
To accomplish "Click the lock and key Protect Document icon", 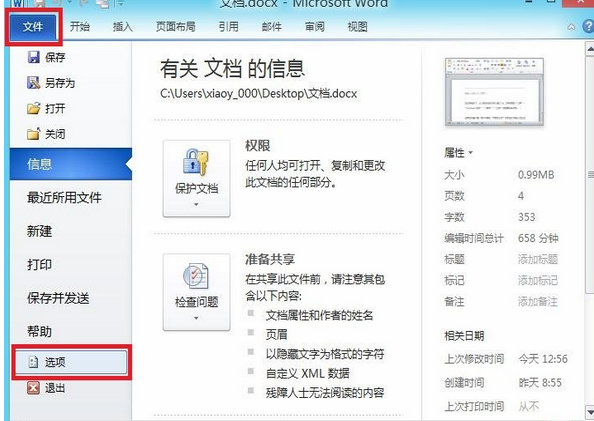I will (x=195, y=163).
